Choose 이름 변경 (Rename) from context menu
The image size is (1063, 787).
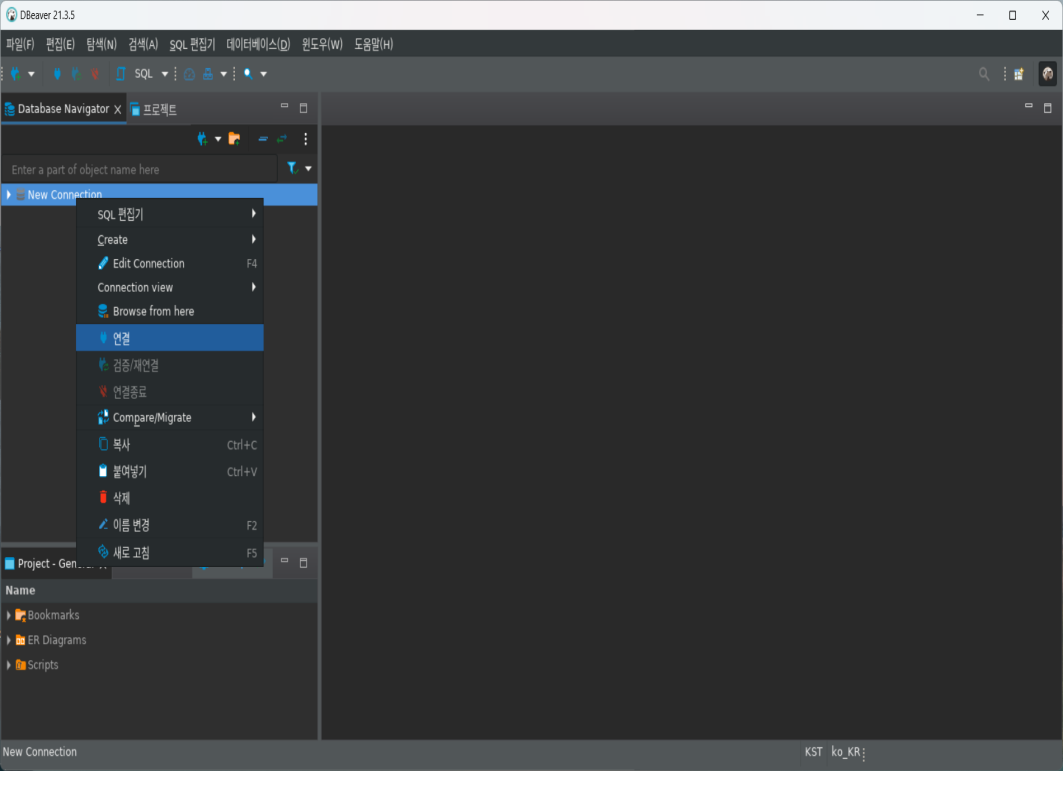tap(170, 525)
